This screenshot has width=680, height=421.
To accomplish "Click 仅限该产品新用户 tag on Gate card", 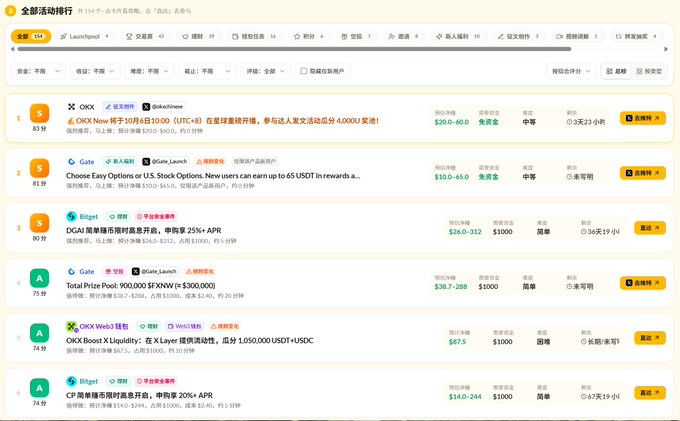I will pos(255,161).
